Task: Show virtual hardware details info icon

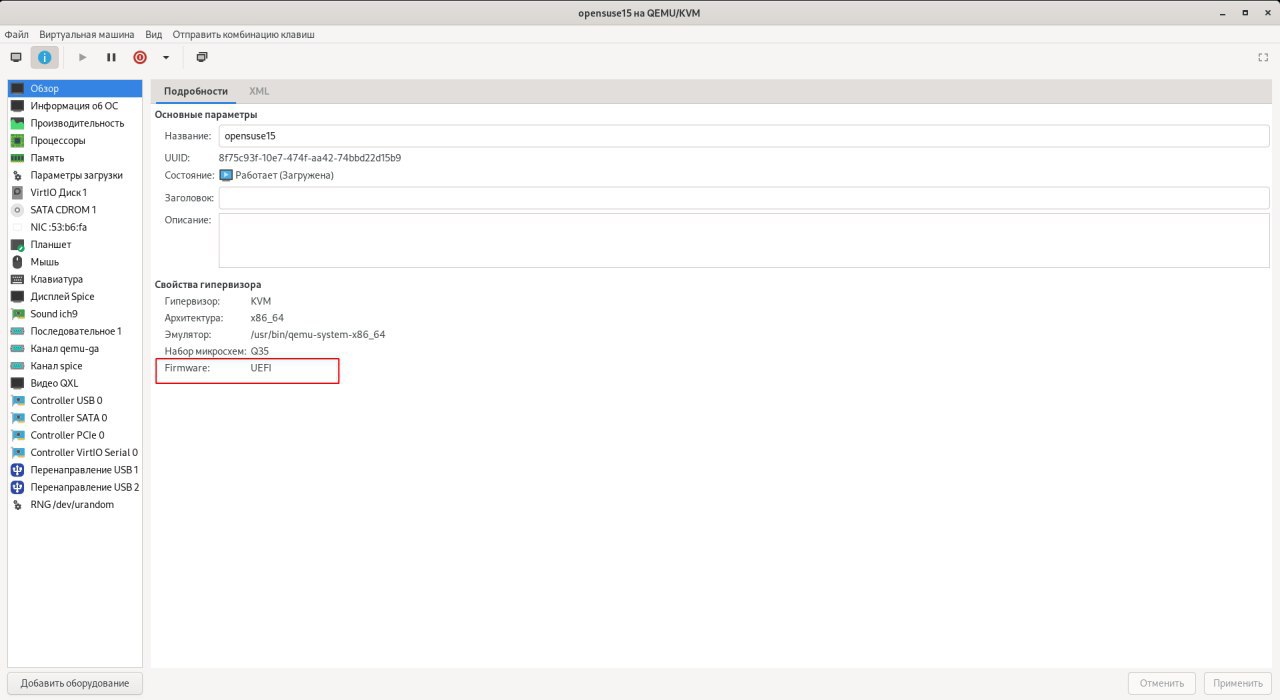Action: (x=44, y=57)
